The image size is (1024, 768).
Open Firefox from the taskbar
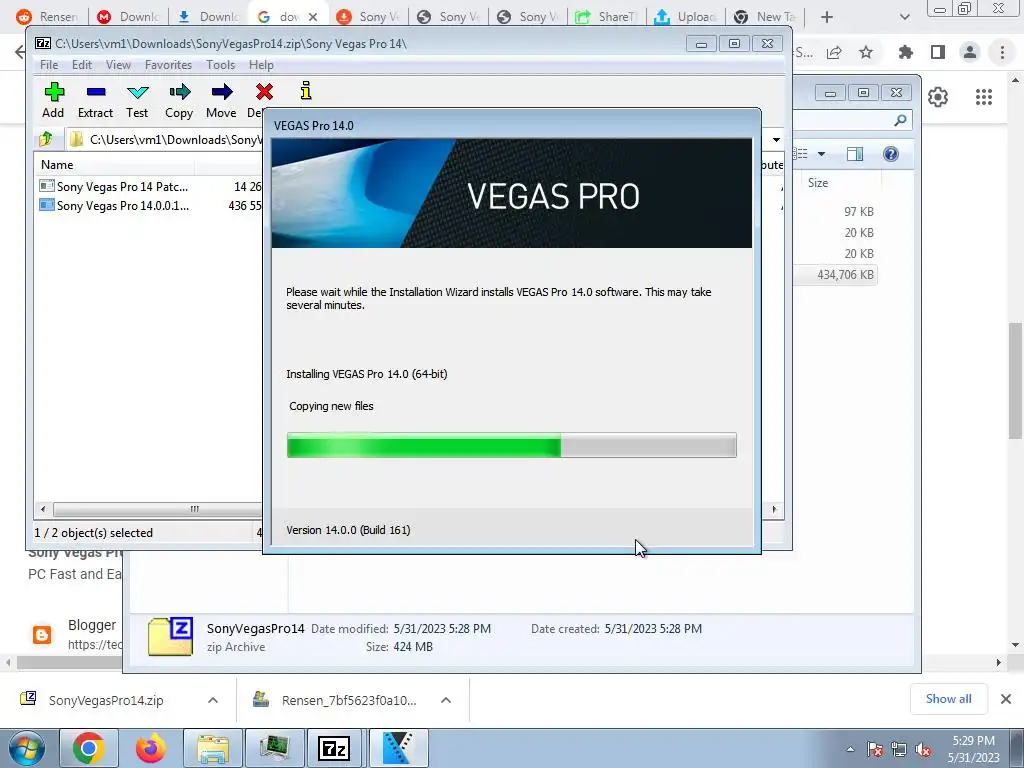pyautogui.click(x=151, y=748)
